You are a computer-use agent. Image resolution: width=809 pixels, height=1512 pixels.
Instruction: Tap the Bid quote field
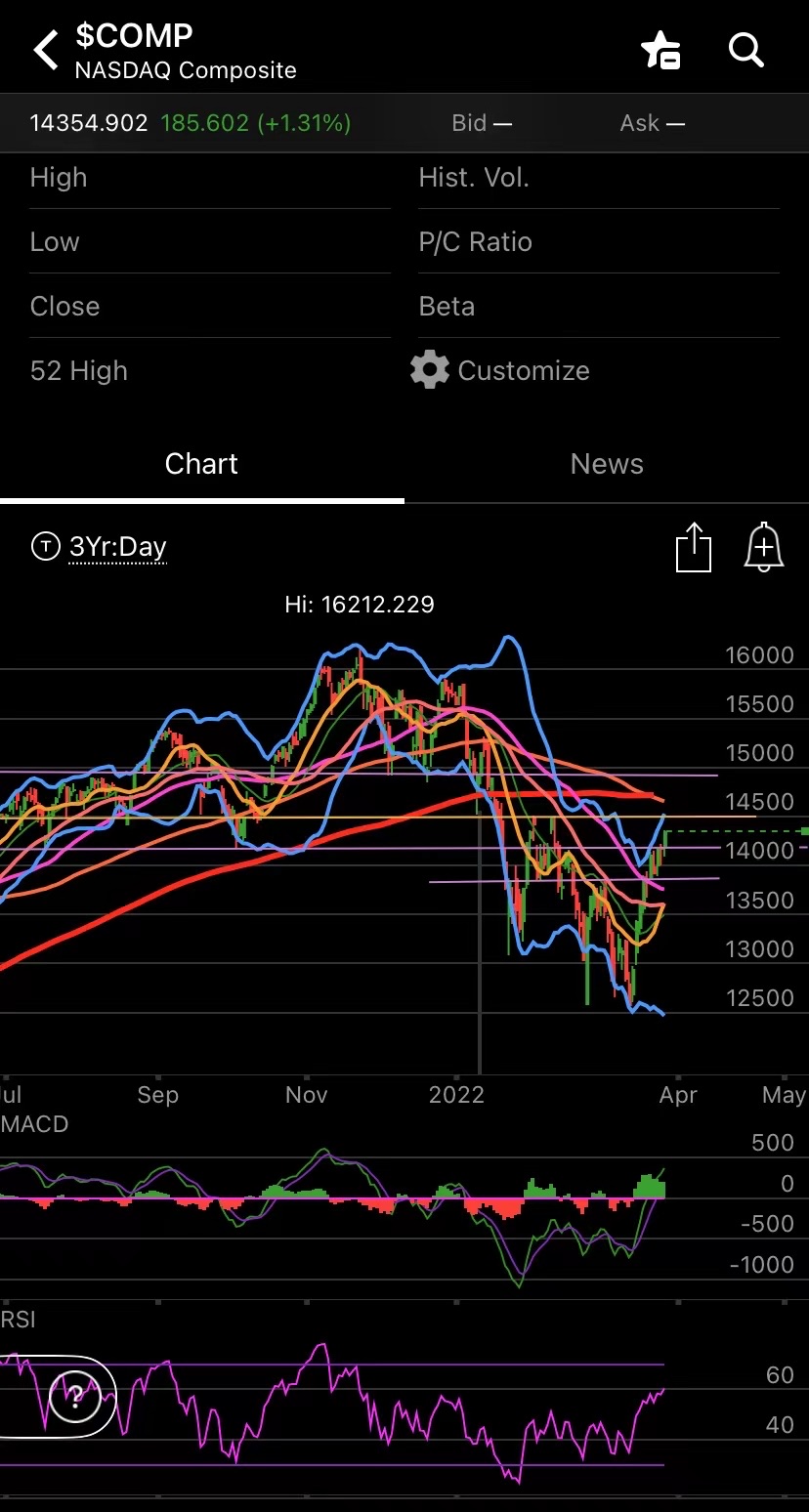[x=482, y=123]
